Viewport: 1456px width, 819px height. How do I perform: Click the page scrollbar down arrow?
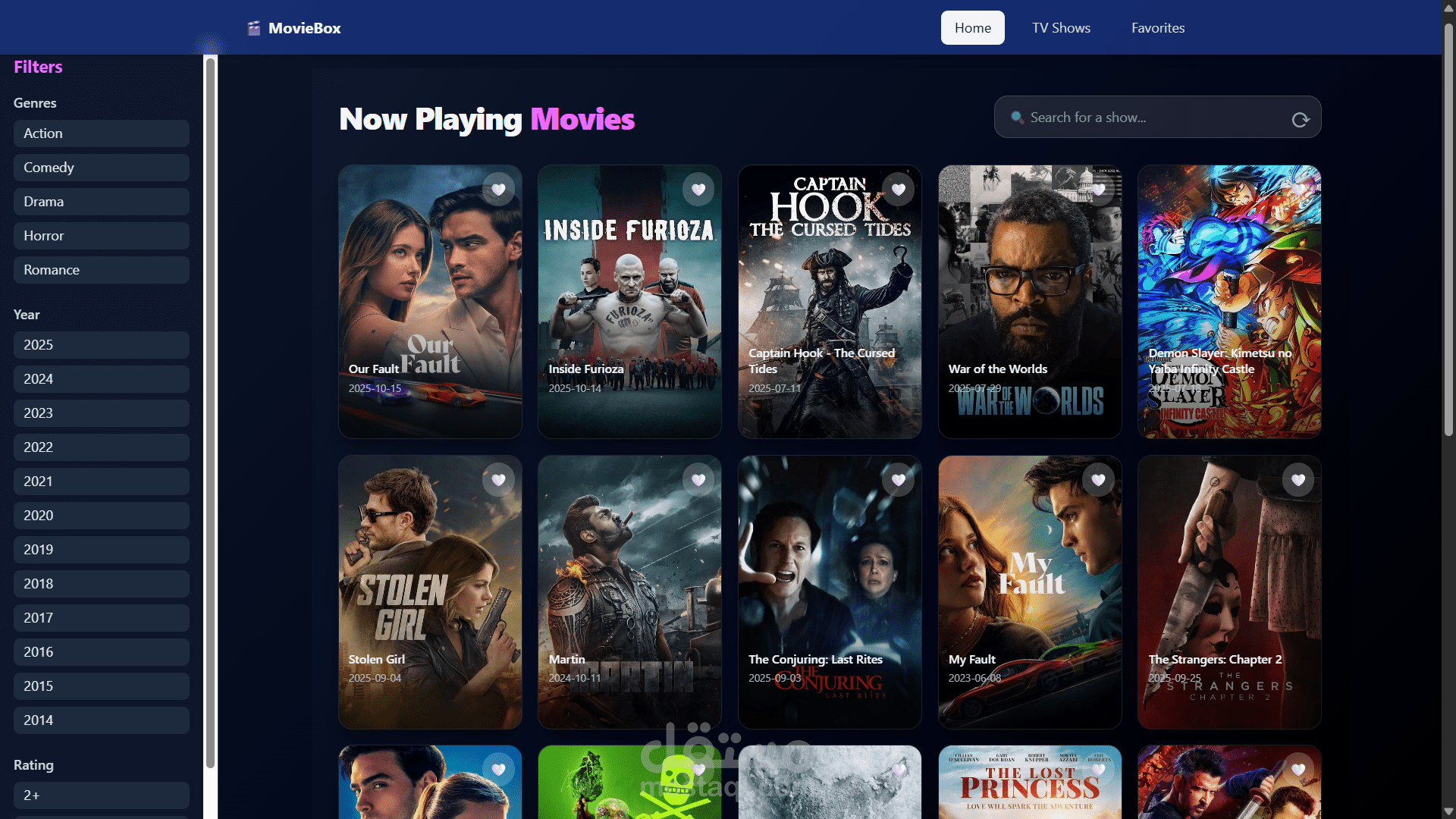(1448, 811)
